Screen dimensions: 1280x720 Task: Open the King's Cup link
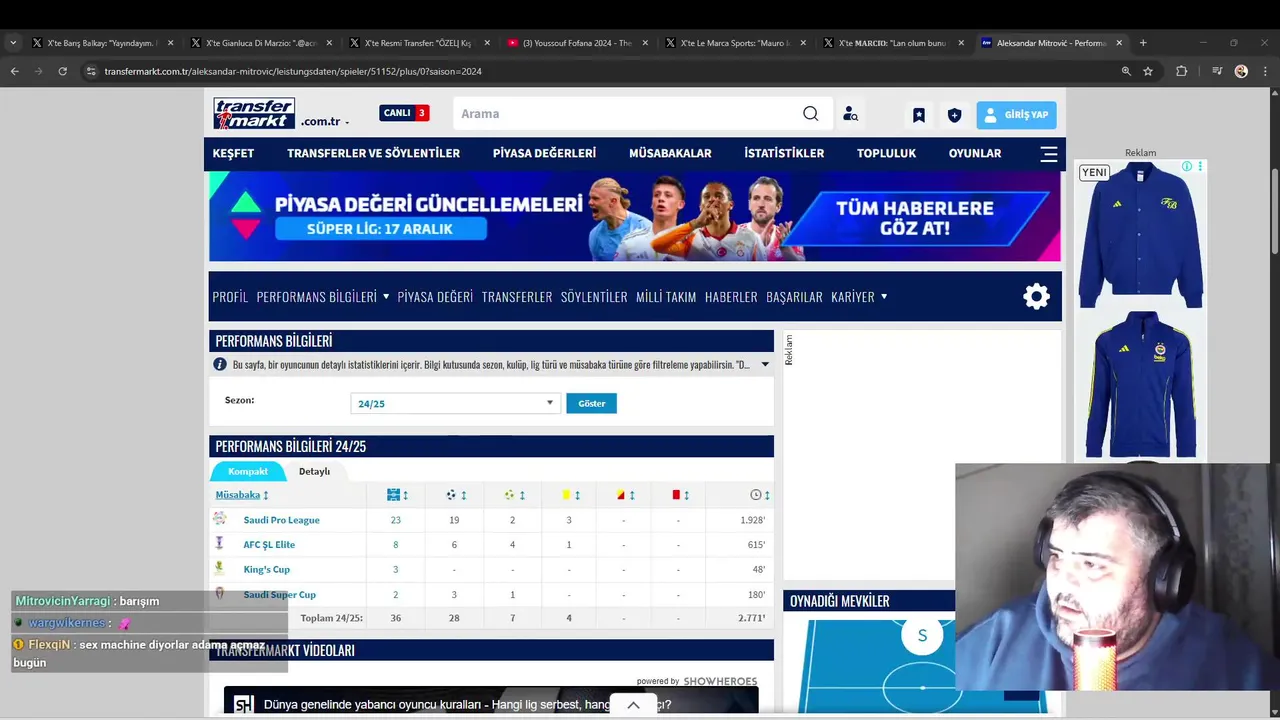tap(267, 570)
